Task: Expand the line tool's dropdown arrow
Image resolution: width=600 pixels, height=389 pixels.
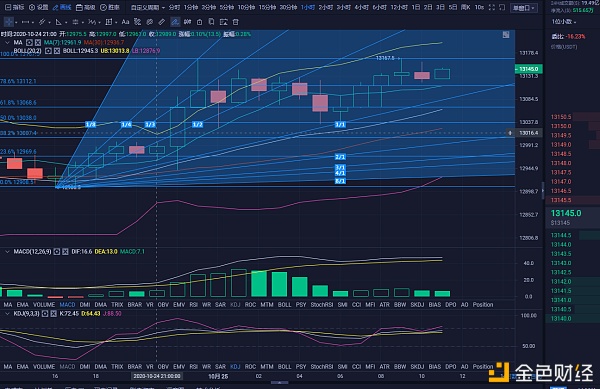Action: pos(32,23)
